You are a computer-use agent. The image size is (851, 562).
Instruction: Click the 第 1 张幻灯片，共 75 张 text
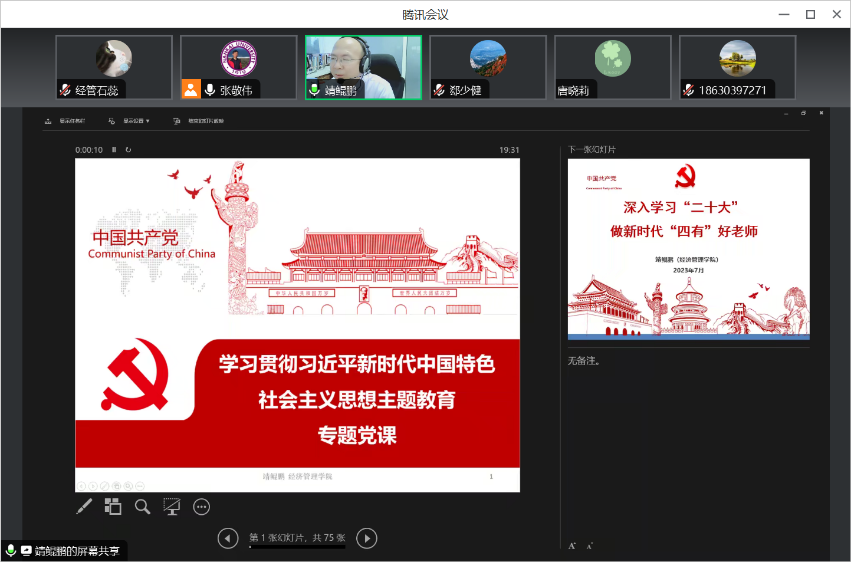(x=297, y=538)
